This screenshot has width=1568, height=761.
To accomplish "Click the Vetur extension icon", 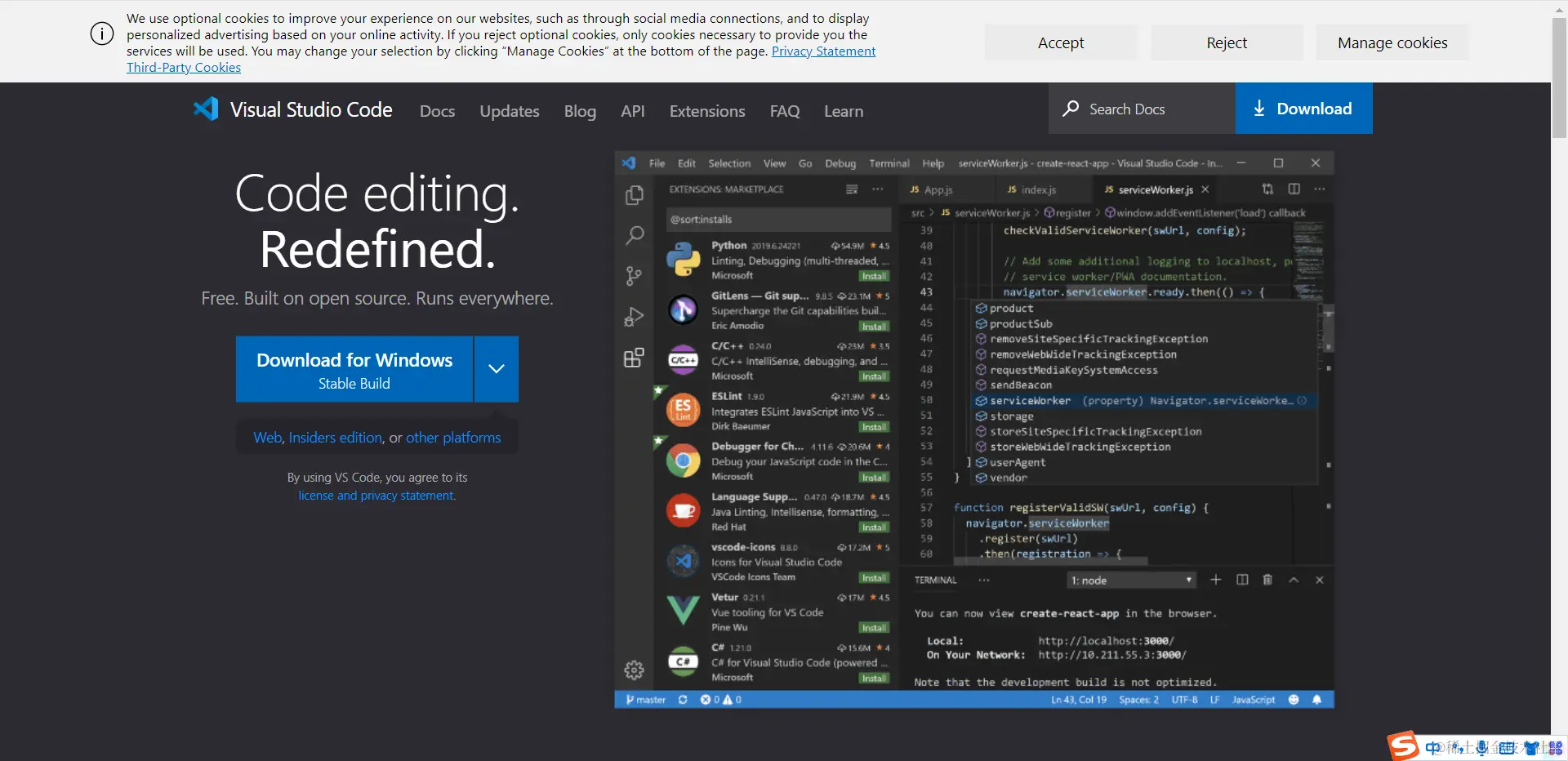I will 684,611.
